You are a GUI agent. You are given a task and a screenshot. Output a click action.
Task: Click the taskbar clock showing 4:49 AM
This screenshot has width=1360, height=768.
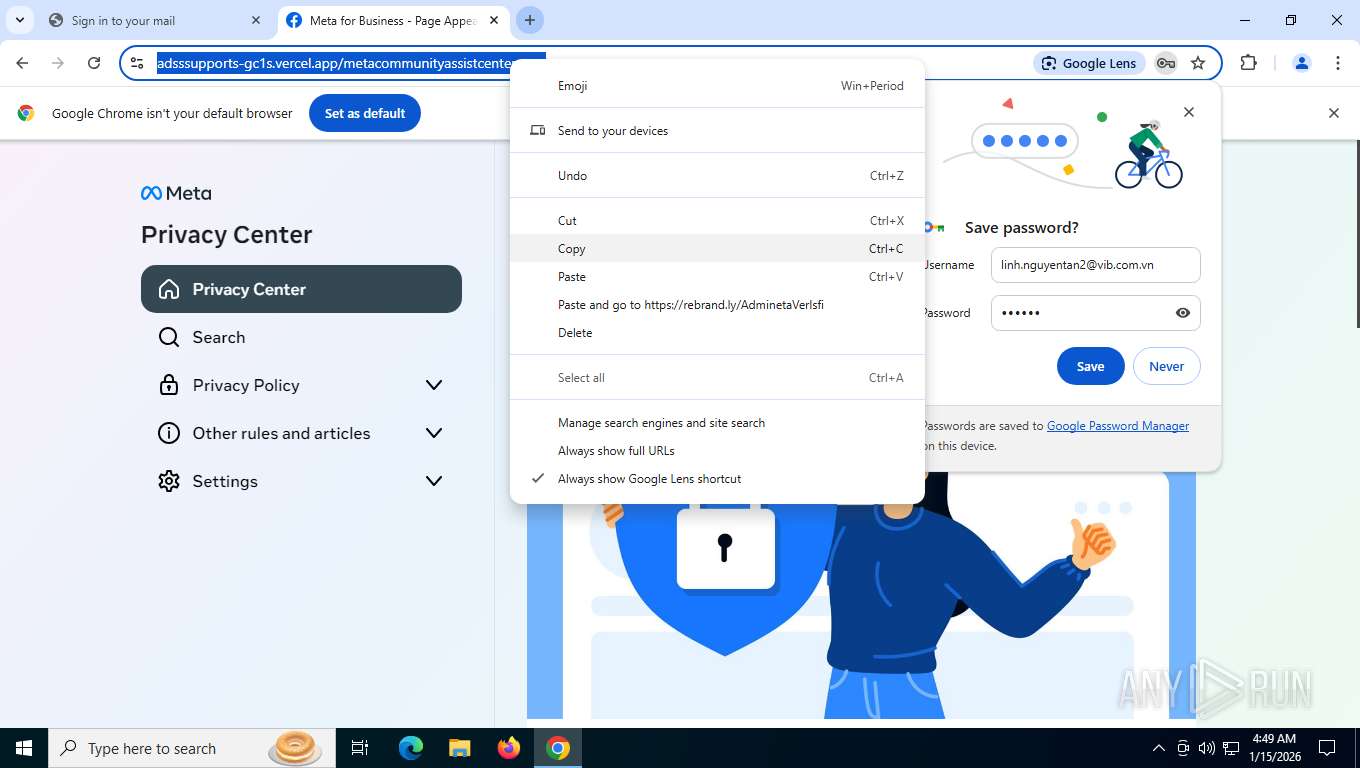[x=1273, y=748]
